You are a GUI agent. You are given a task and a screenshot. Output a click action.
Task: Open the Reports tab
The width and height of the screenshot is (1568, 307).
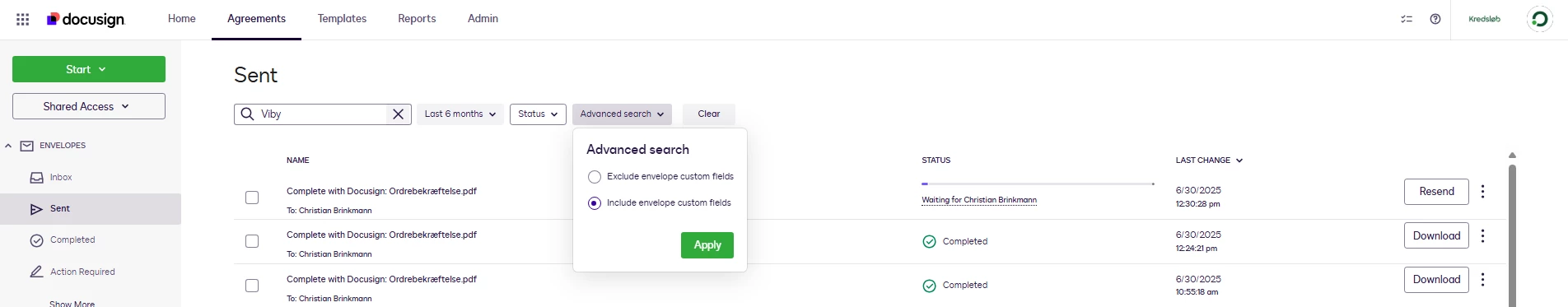tap(417, 19)
